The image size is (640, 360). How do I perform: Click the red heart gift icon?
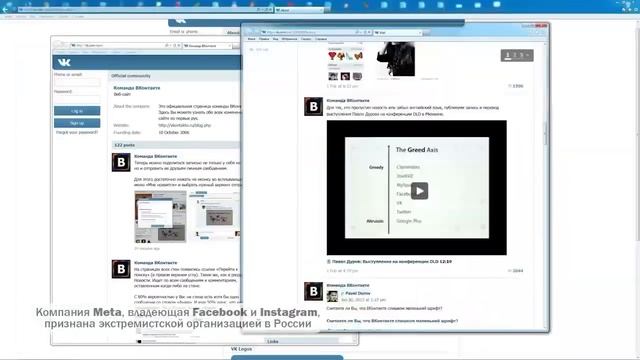pos(332,56)
